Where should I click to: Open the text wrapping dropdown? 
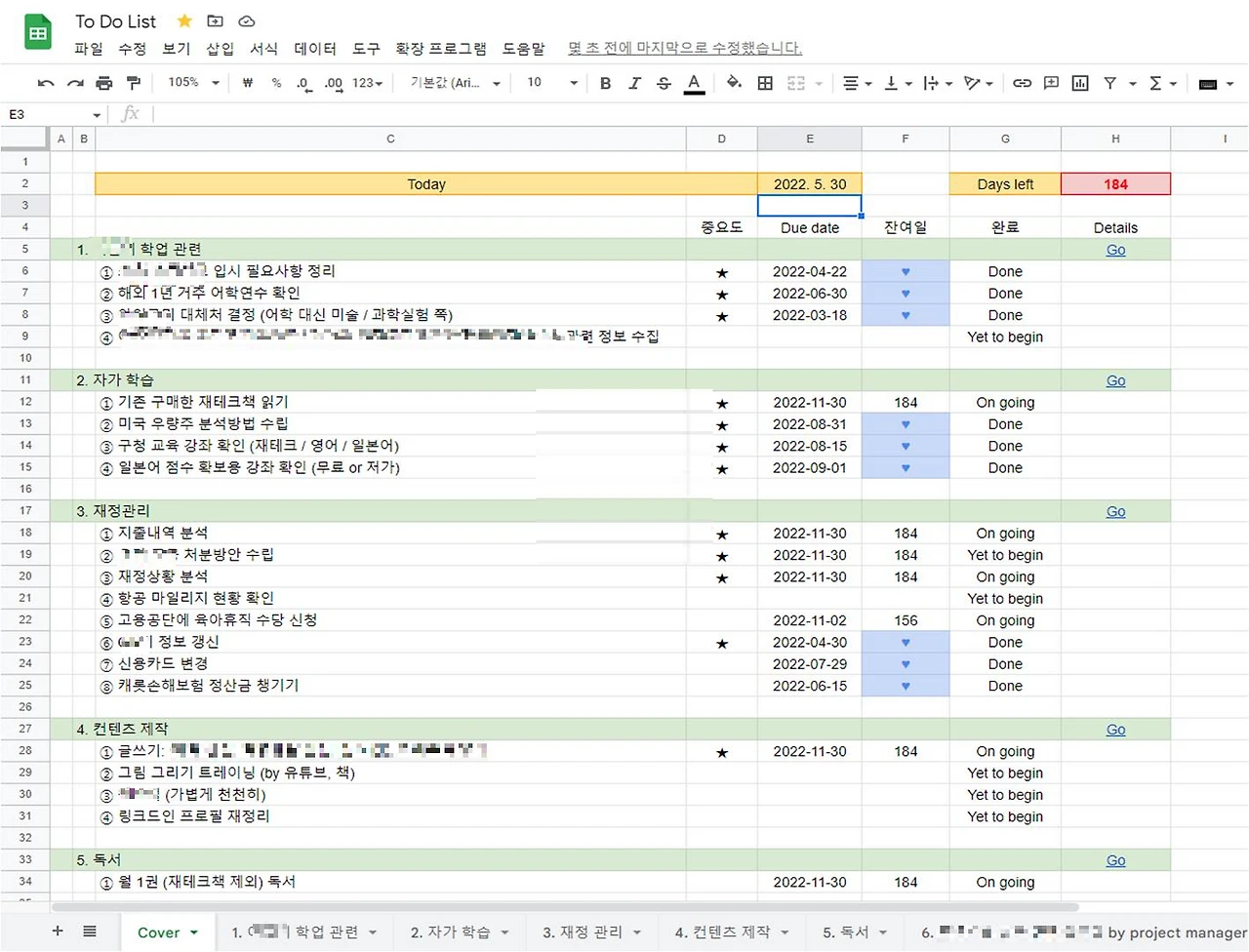pos(936,83)
